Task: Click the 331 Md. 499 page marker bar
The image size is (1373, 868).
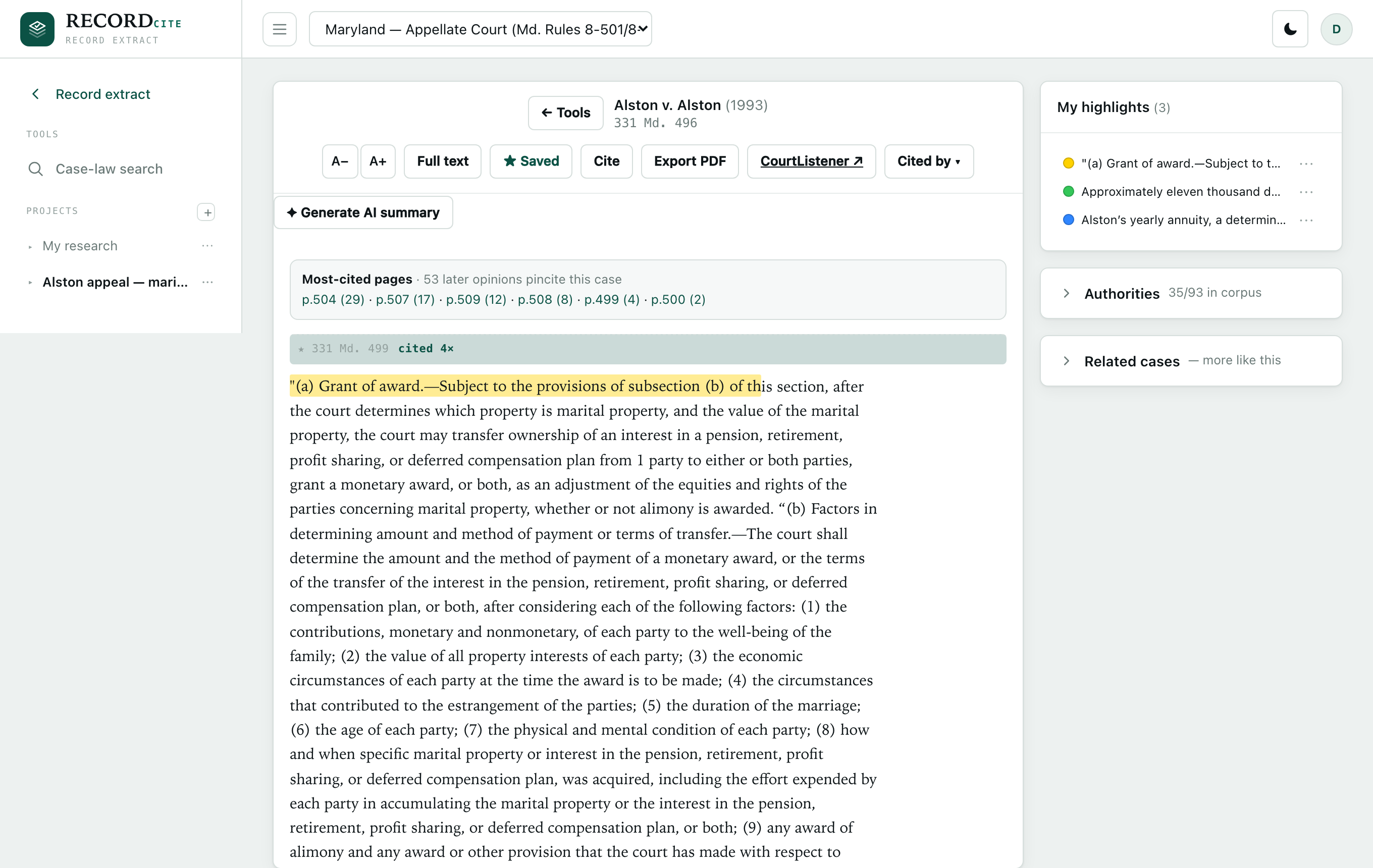Action: 648,349
